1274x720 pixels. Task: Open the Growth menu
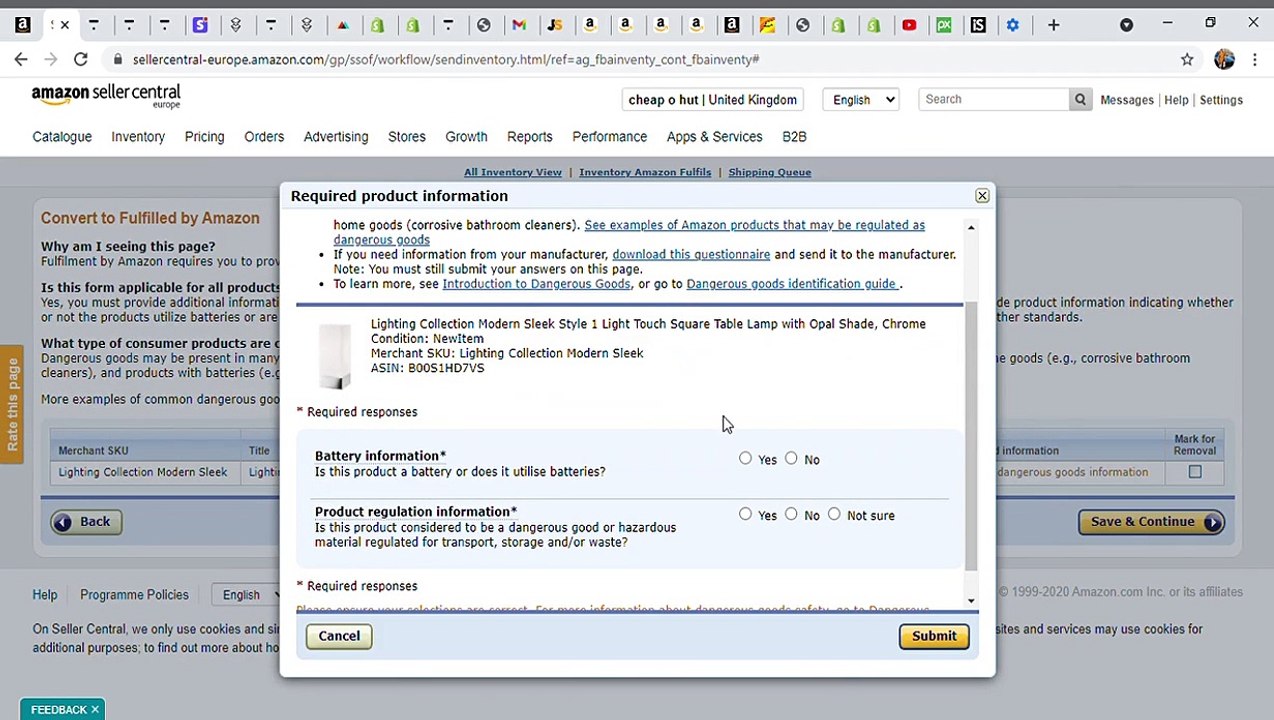click(x=466, y=137)
